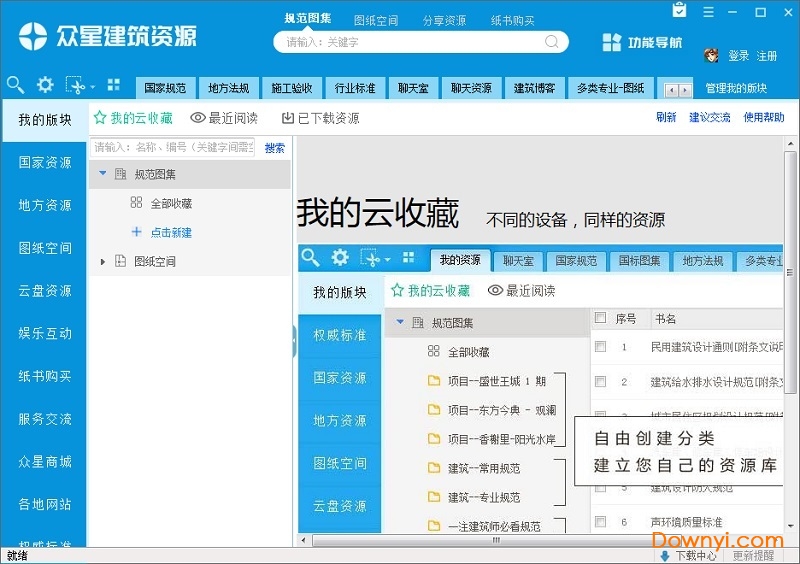Select the screenshot scissors tool

click(x=75, y=86)
